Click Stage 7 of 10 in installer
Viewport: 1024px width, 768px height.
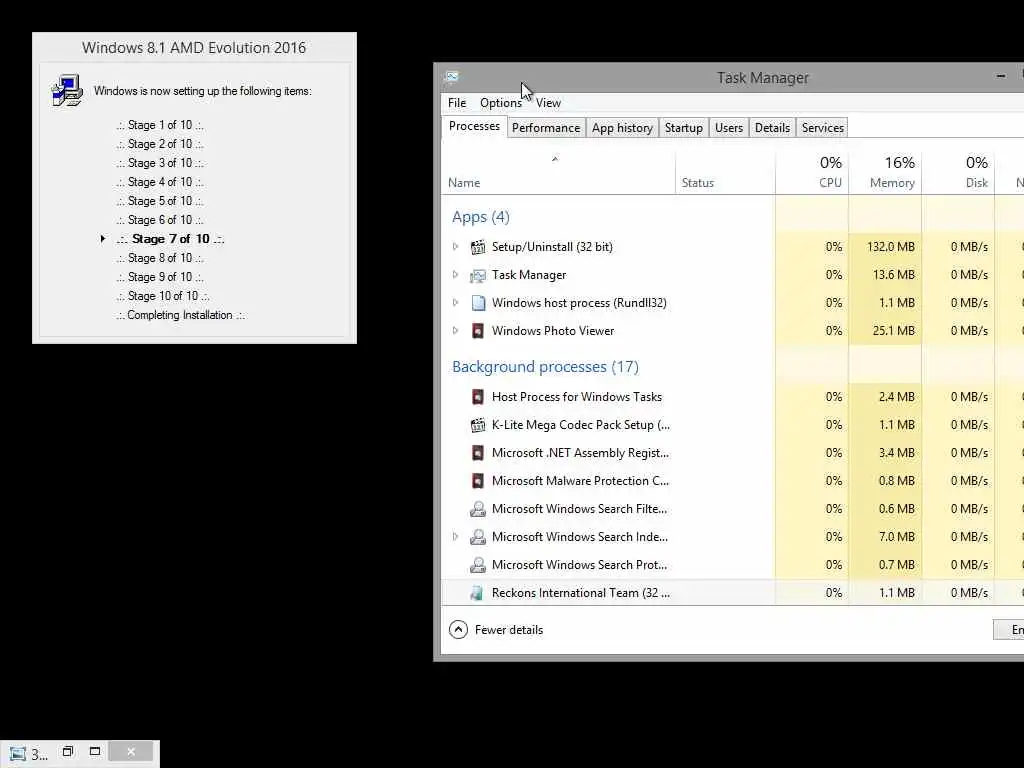click(x=170, y=239)
